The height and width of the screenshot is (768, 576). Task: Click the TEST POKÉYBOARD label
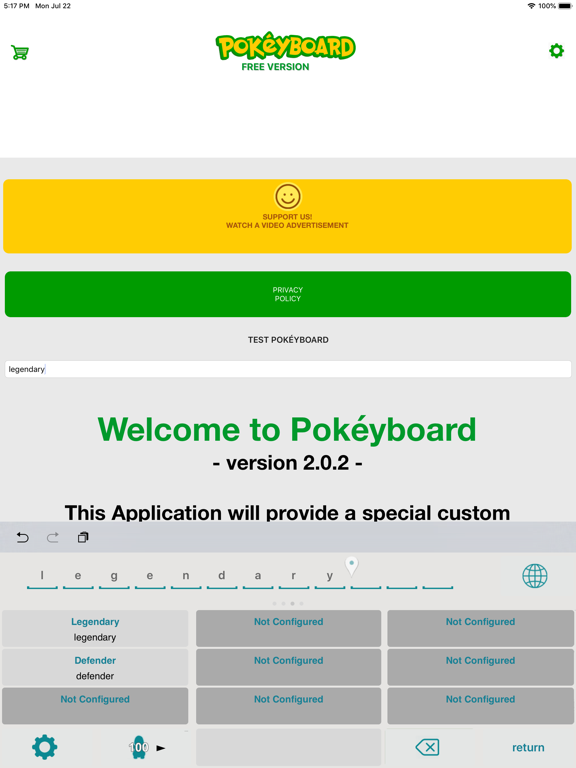click(x=288, y=339)
